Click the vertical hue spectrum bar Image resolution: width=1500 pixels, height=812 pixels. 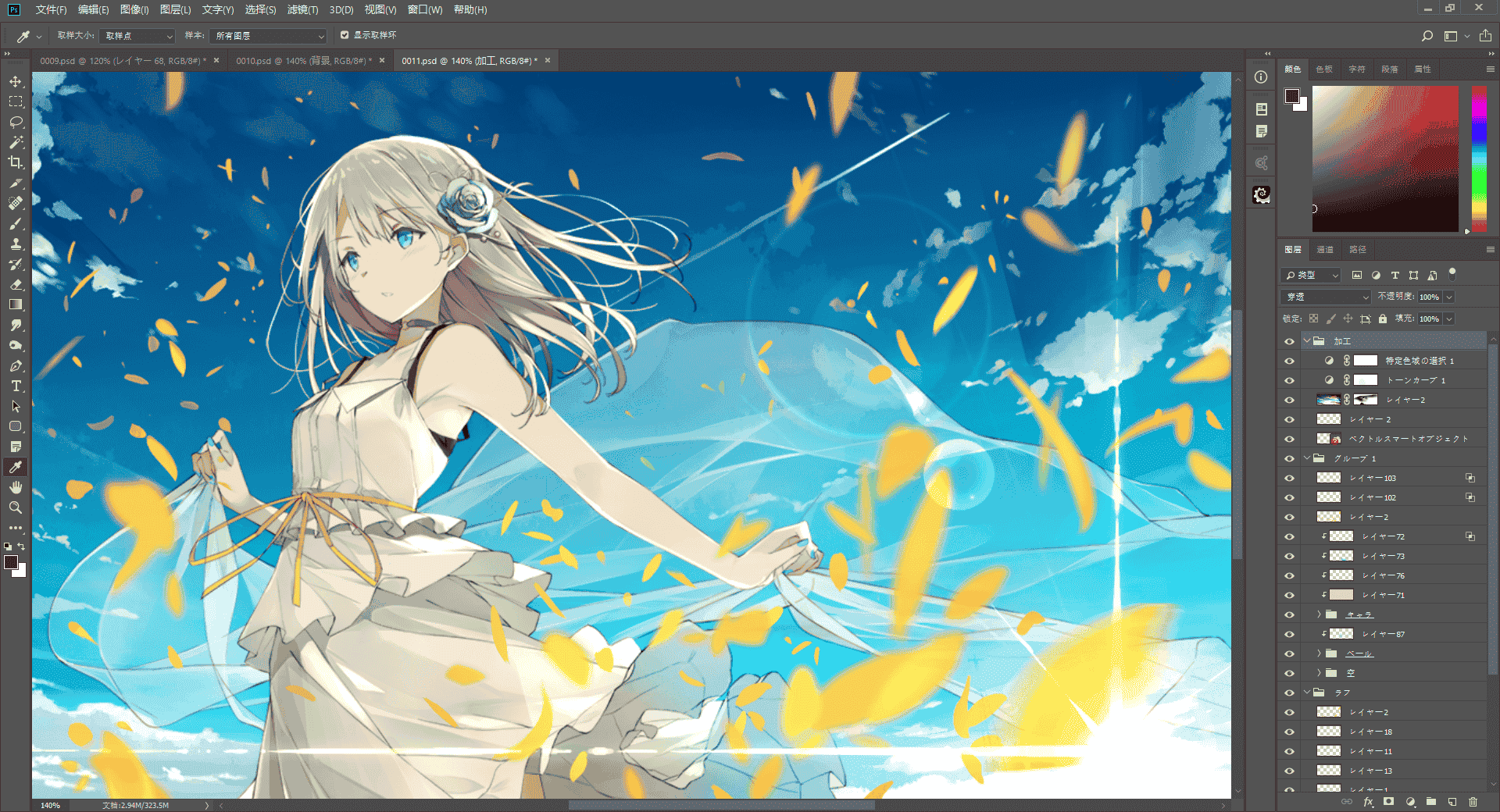pos(1479,158)
